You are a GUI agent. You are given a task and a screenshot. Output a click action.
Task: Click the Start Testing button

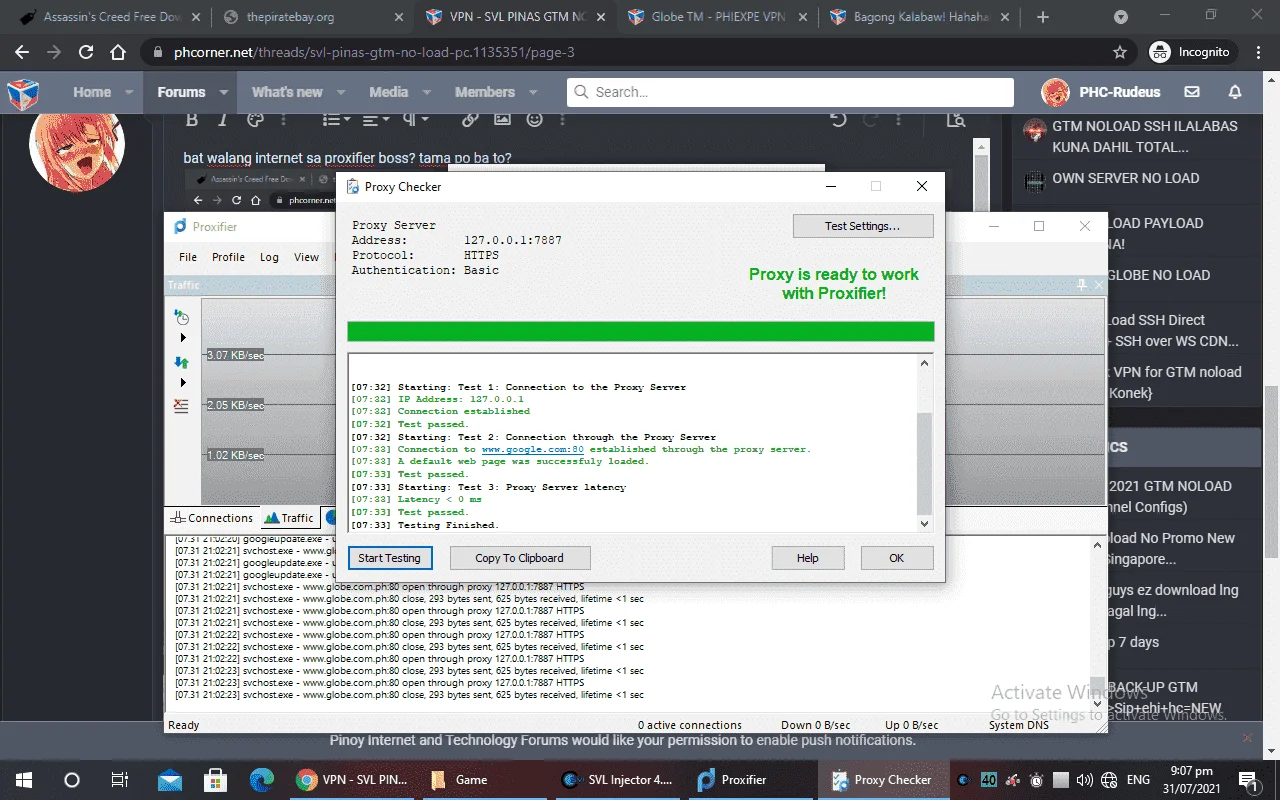(x=389, y=558)
